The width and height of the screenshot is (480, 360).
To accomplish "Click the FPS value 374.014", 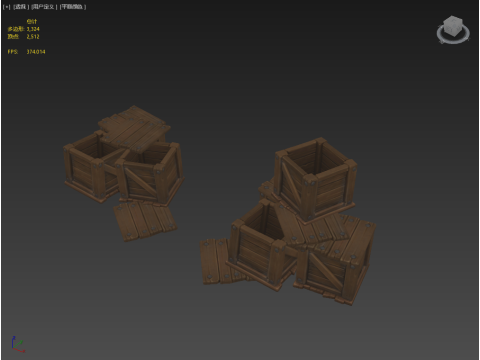I will [36, 52].
